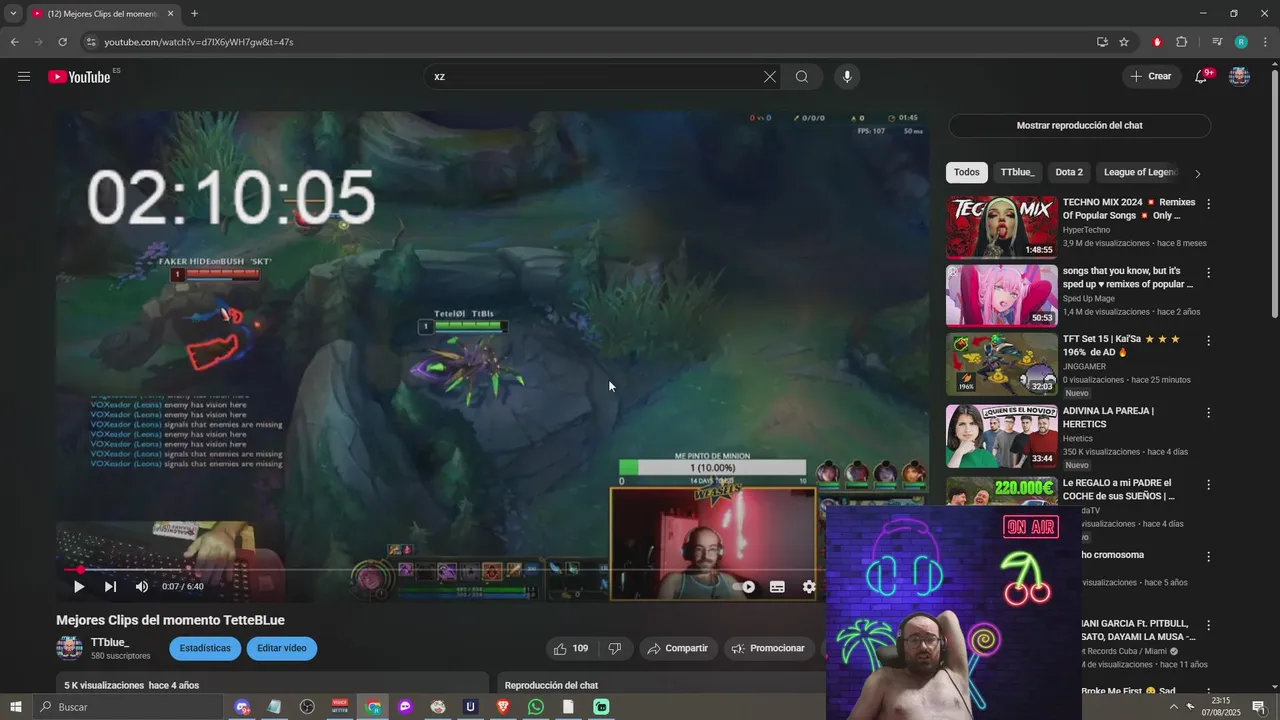The height and width of the screenshot is (720, 1280).
Task: Go back in the browser
Action: [x=14, y=42]
